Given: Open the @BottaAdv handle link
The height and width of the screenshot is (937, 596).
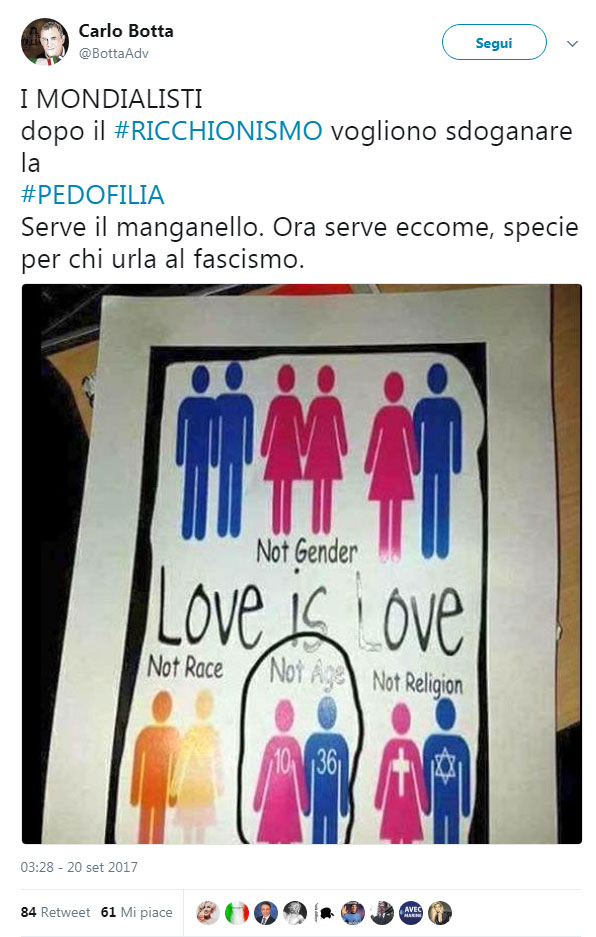Looking at the screenshot, I should point(114,53).
